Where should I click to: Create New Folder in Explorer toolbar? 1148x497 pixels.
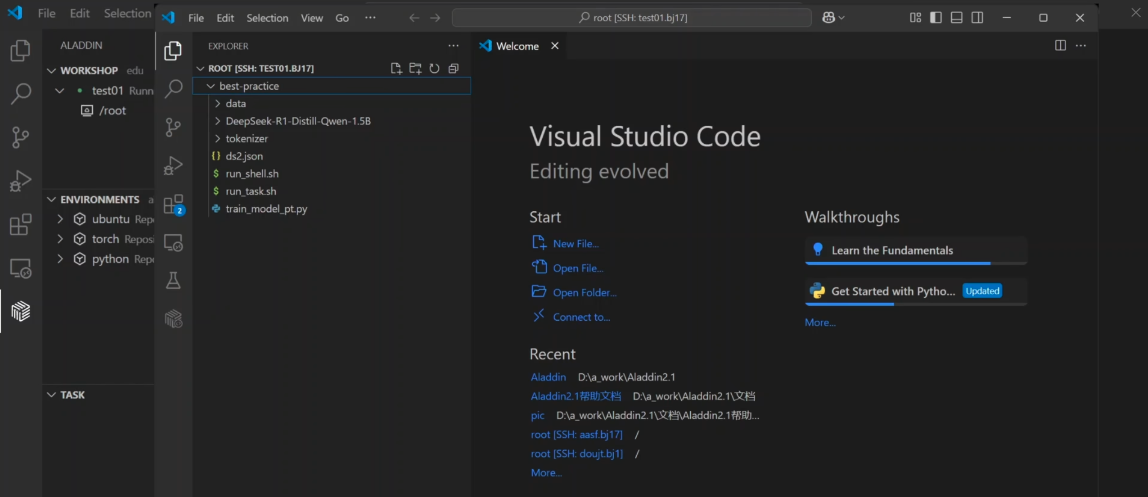click(x=415, y=68)
